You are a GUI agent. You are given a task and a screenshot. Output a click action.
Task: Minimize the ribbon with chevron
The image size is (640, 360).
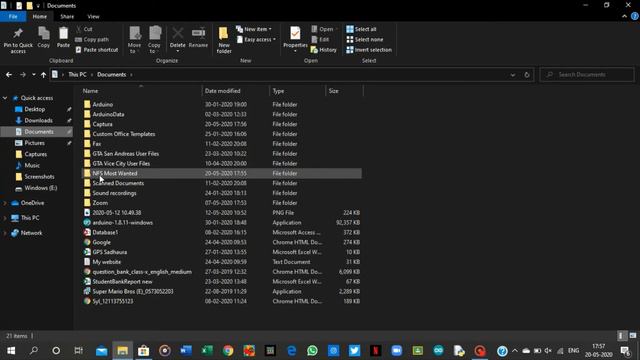(x=624, y=16)
